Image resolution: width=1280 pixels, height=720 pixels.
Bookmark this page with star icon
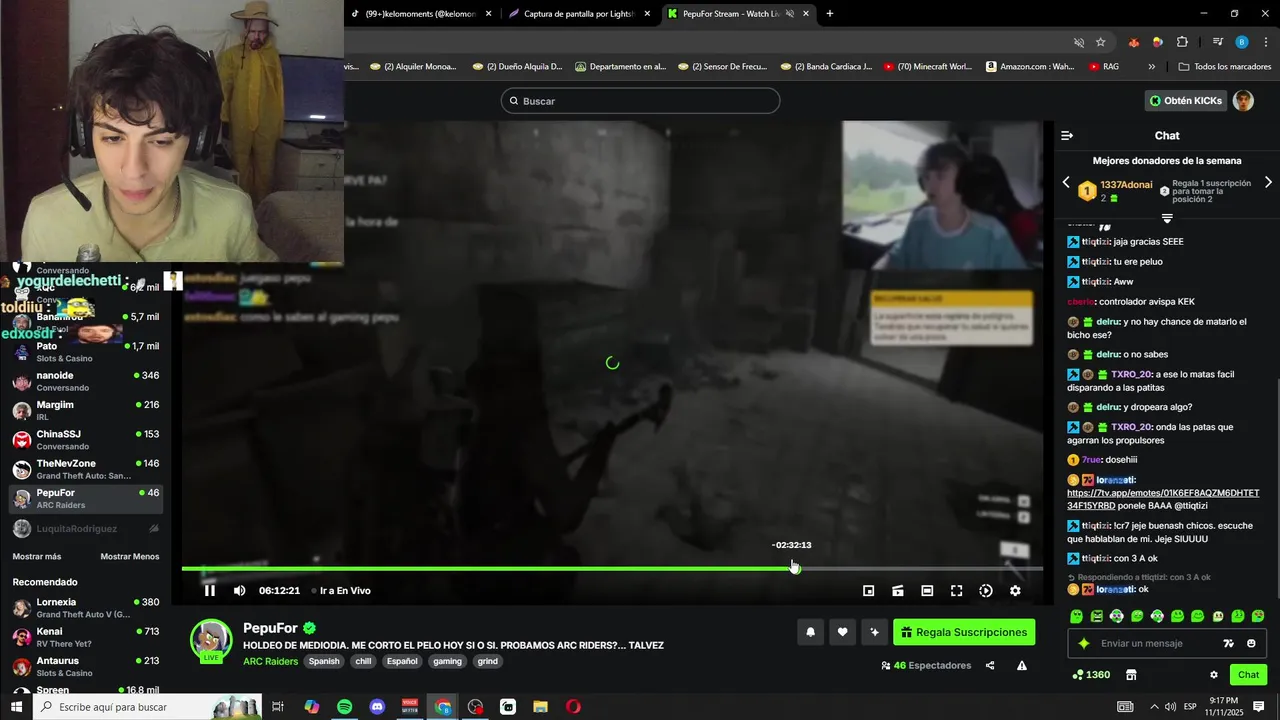tap(1101, 42)
